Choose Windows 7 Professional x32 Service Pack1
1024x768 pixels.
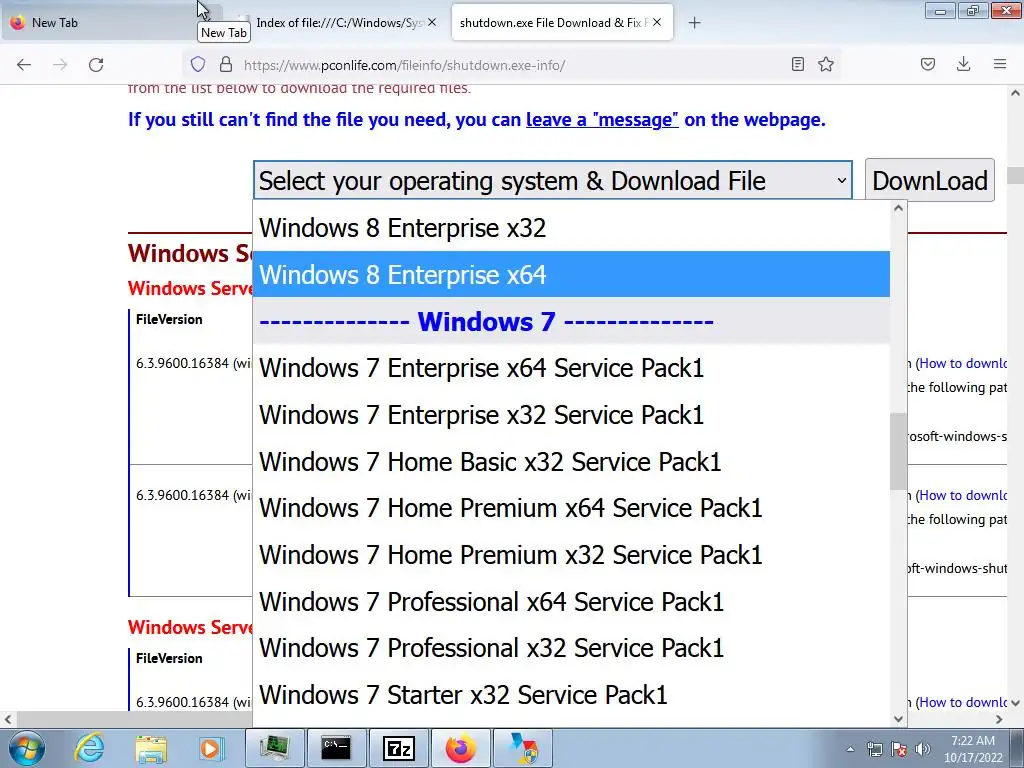(x=571, y=648)
